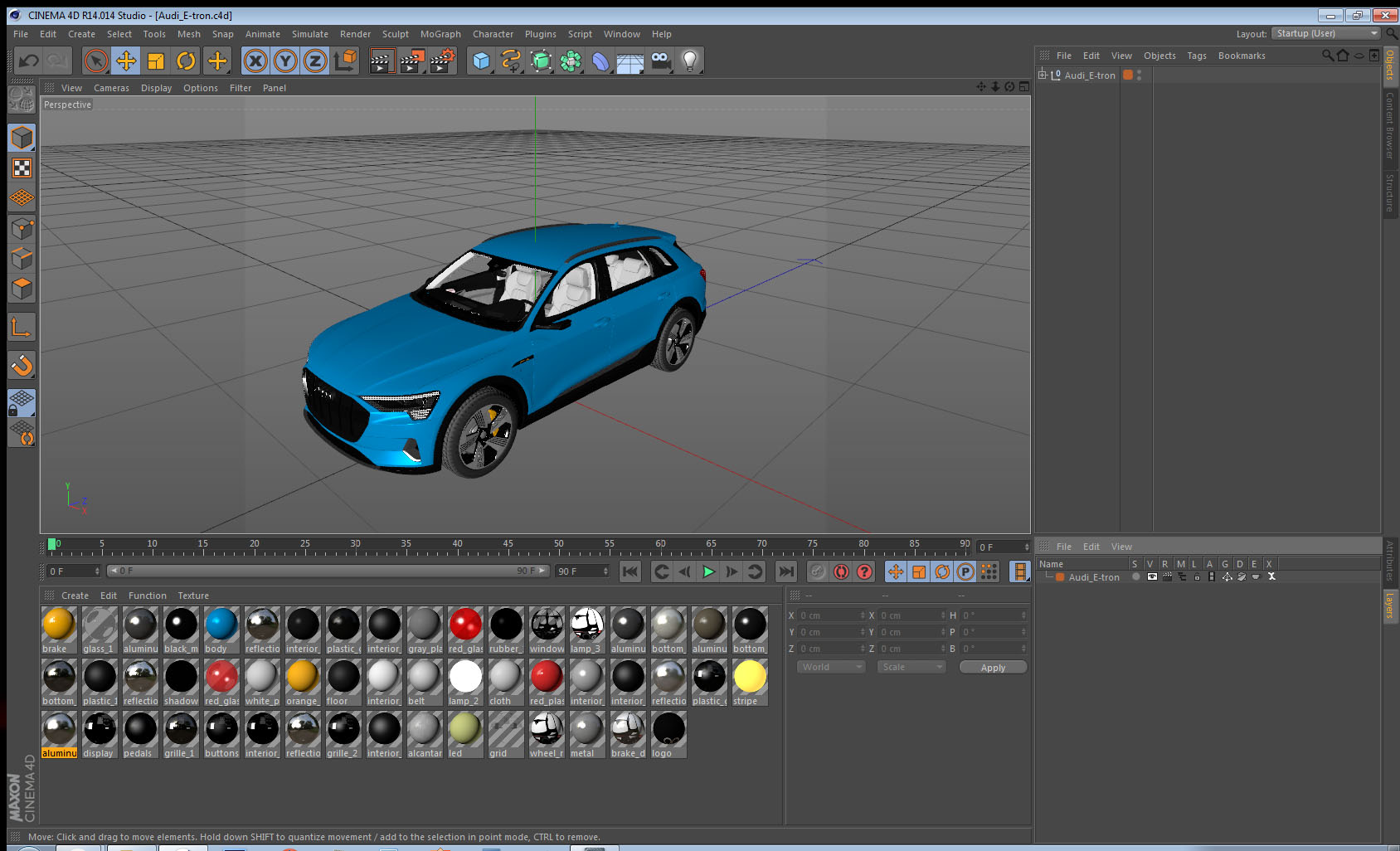
Task: Open the Deformer objects icon
Action: pos(600,61)
